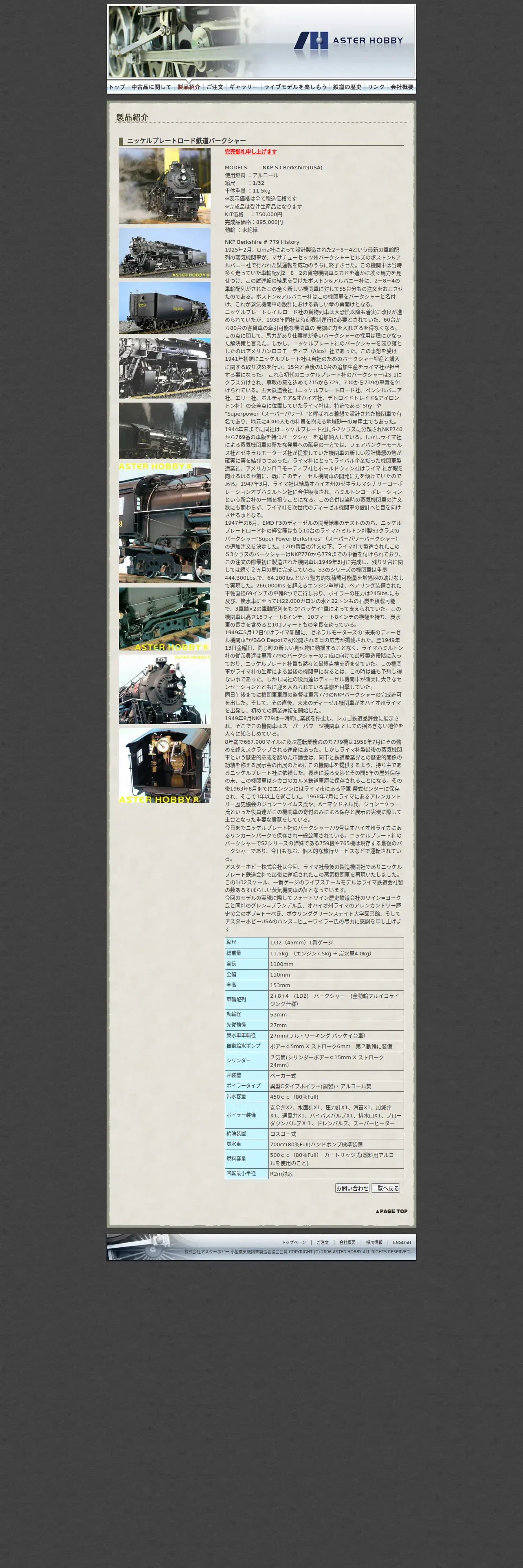Click the '11.5kg（エンジン7.5kg + 炭水車4.0kg）' cell
The image size is (523, 1568).
tap(336, 953)
